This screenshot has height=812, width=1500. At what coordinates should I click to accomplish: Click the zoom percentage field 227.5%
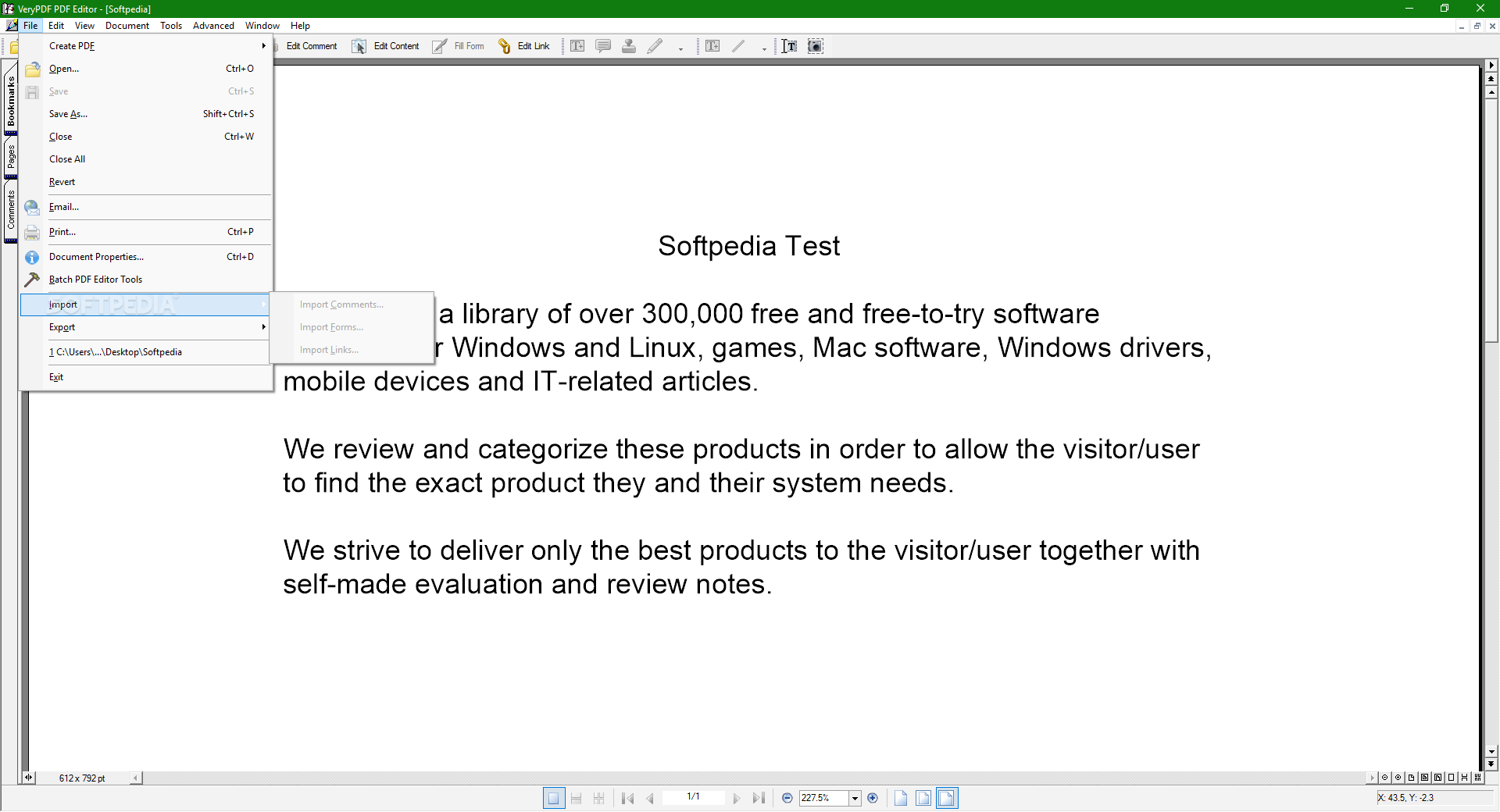pos(823,798)
